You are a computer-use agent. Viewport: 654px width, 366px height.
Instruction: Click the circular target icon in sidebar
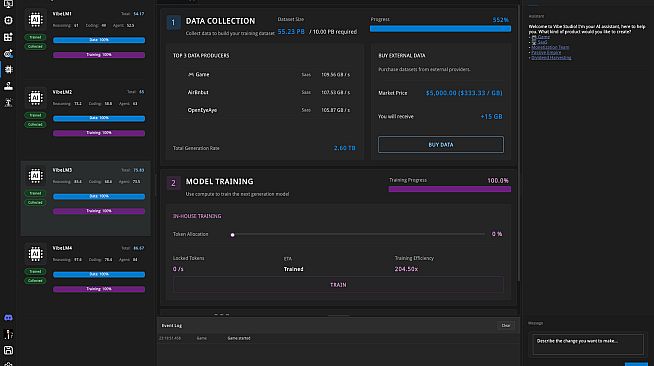pyautogui.click(x=8, y=20)
